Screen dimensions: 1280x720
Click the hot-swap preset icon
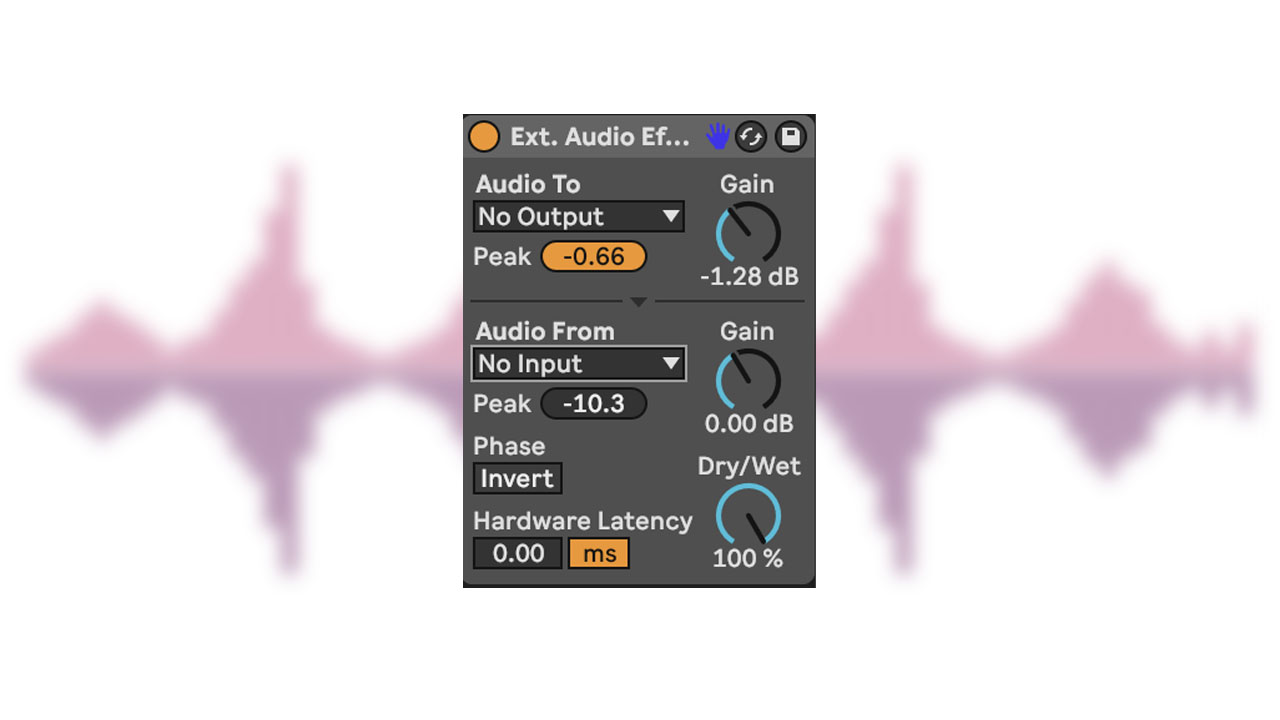(x=751, y=137)
